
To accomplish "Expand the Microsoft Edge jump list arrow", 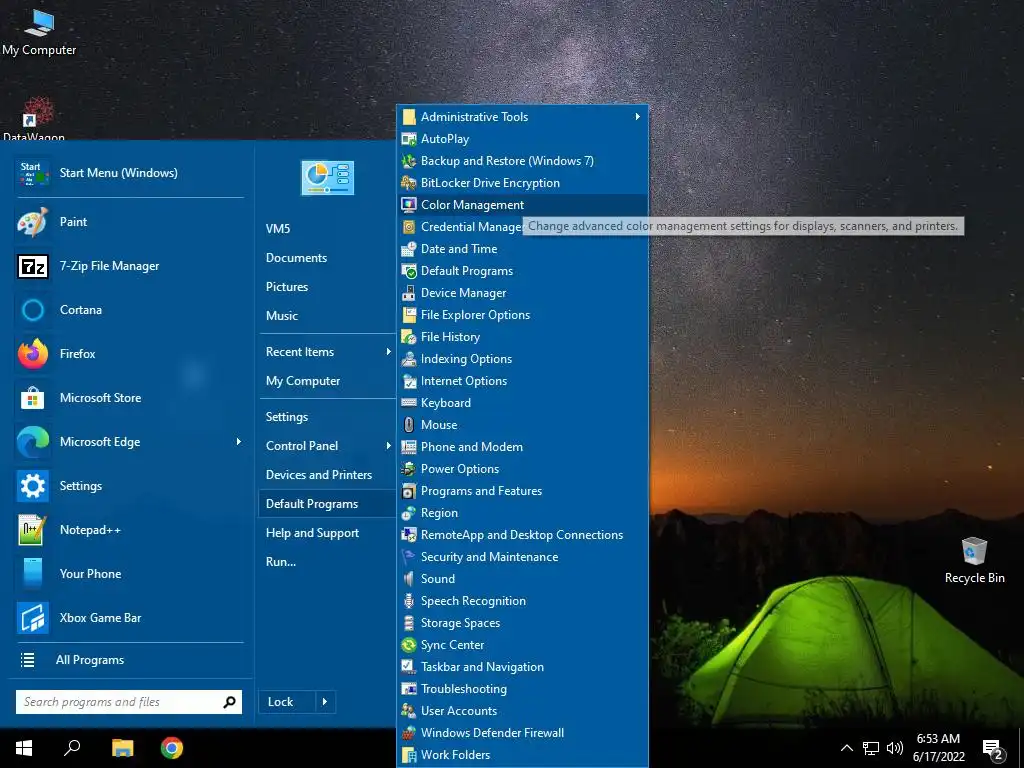I will 238,442.
